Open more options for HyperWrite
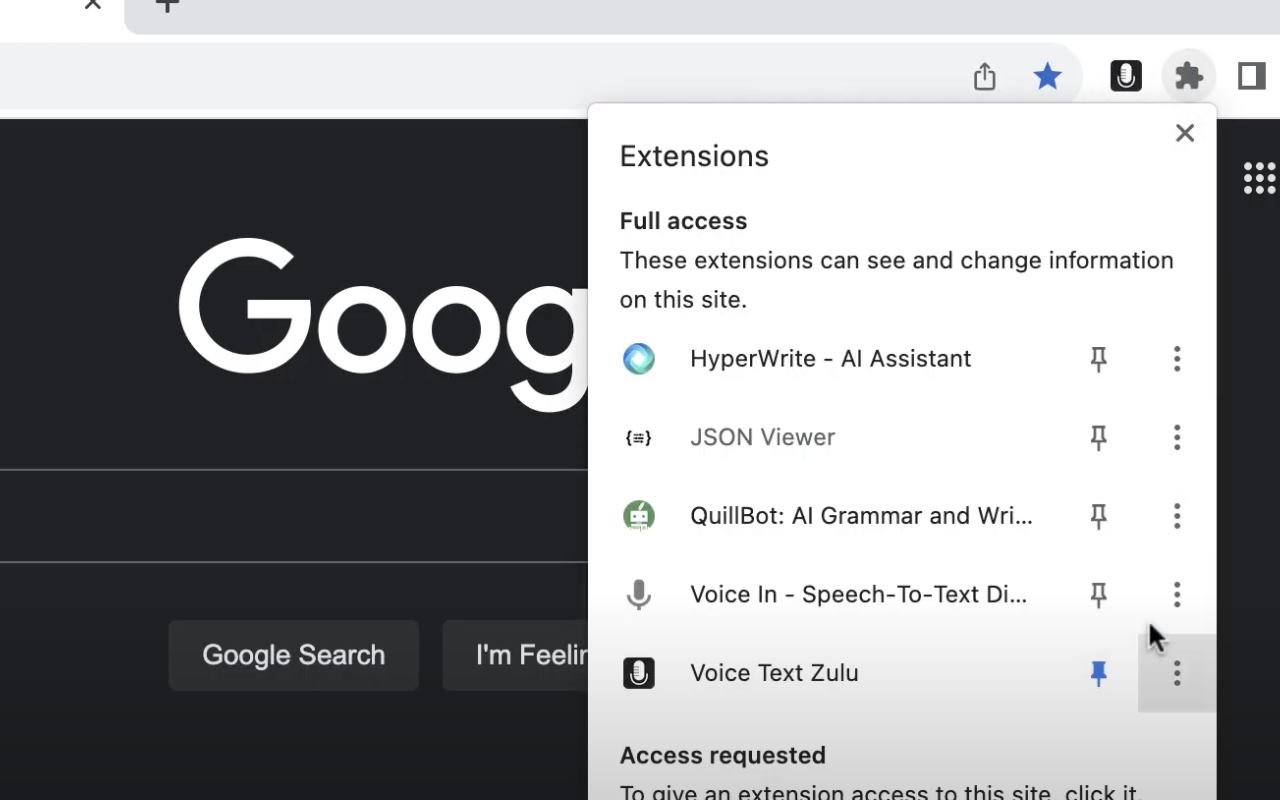The image size is (1280, 800). click(x=1177, y=358)
